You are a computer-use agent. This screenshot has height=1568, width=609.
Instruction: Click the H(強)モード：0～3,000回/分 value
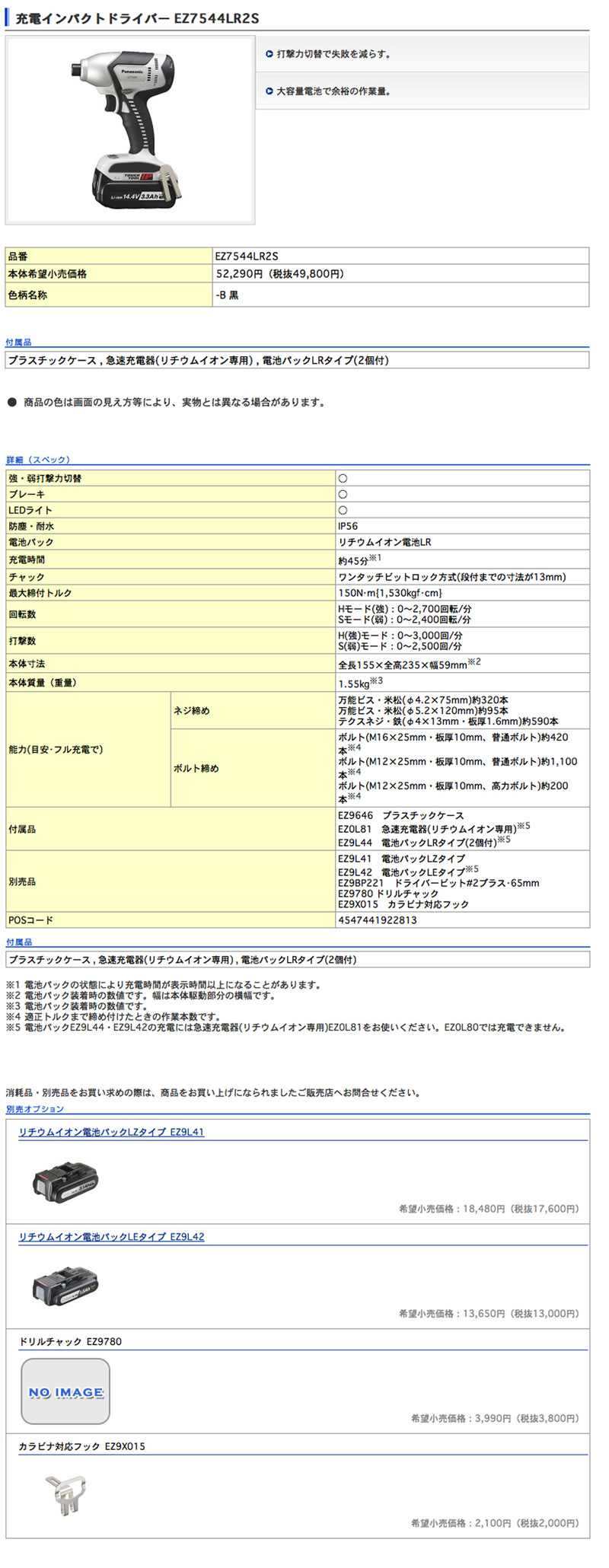[400, 636]
